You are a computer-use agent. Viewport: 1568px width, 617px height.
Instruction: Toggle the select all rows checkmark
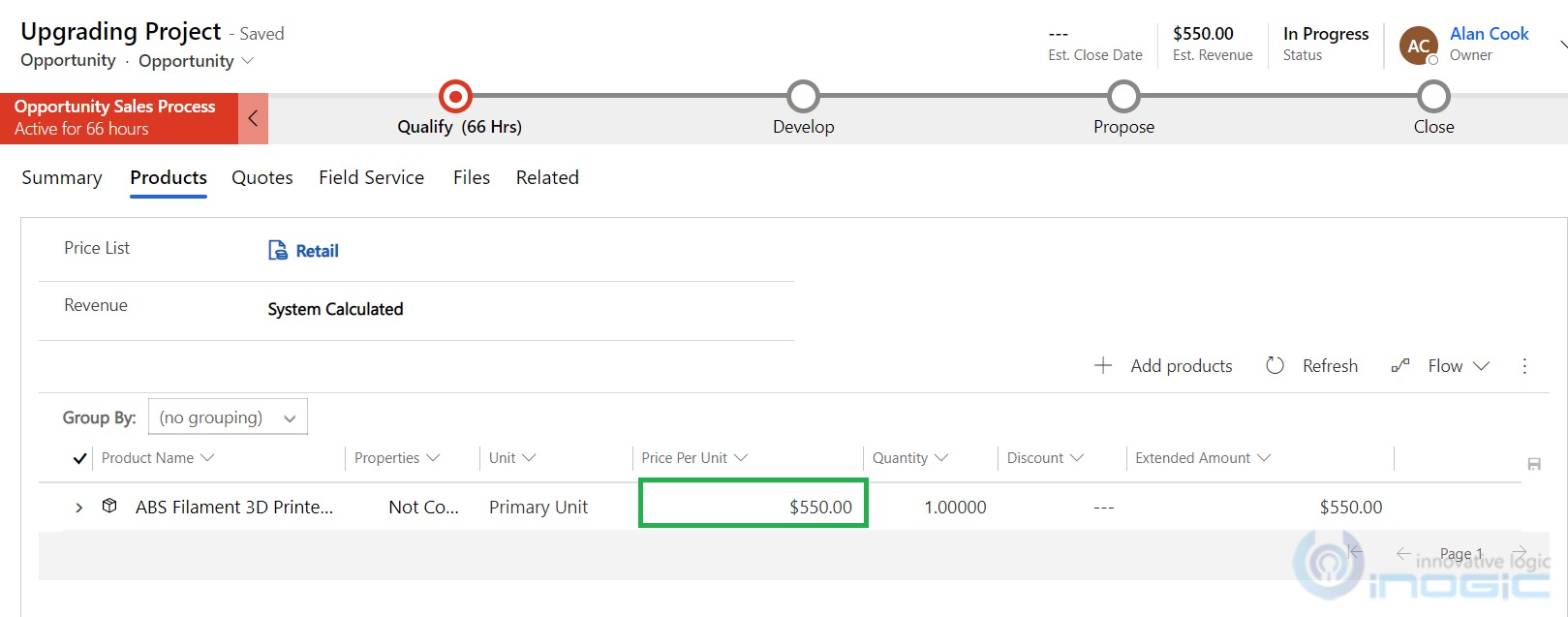coord(80,458)
